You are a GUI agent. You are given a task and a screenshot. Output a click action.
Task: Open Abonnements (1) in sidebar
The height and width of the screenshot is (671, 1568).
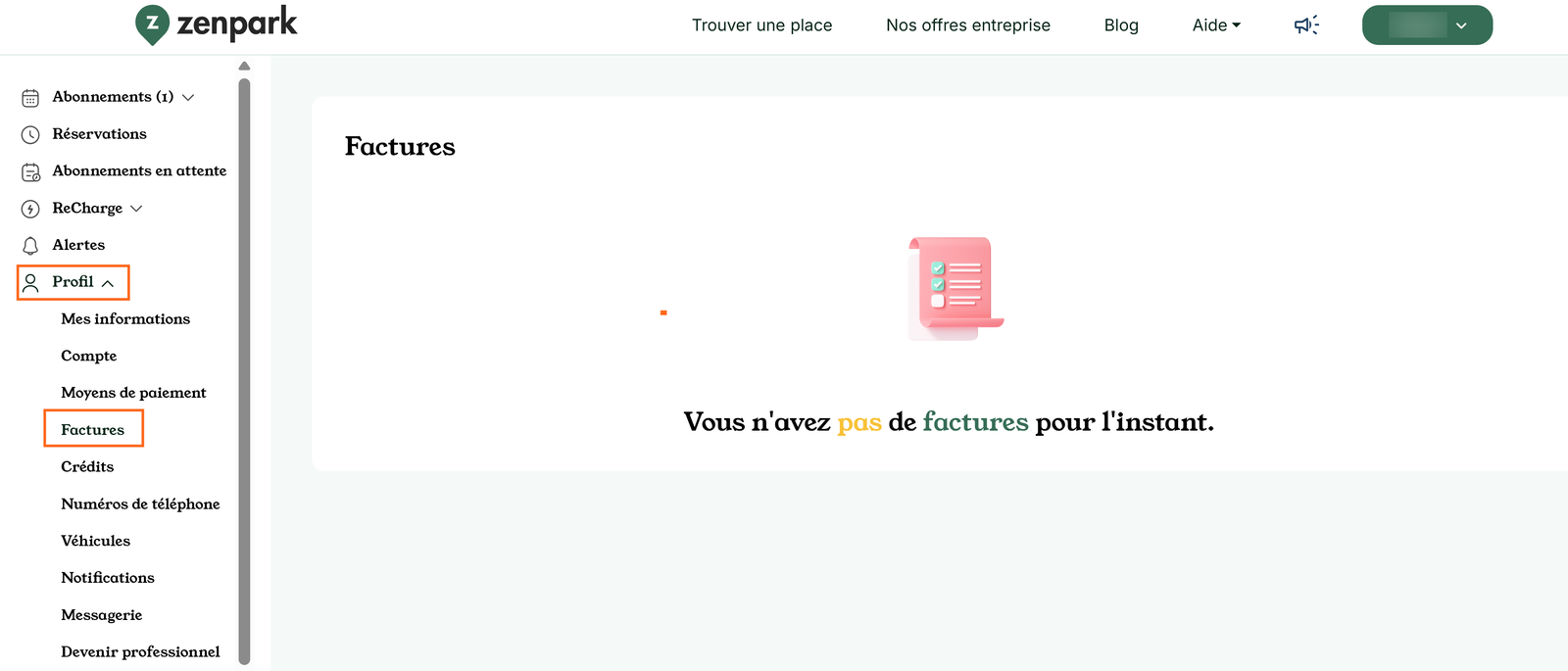113,97
